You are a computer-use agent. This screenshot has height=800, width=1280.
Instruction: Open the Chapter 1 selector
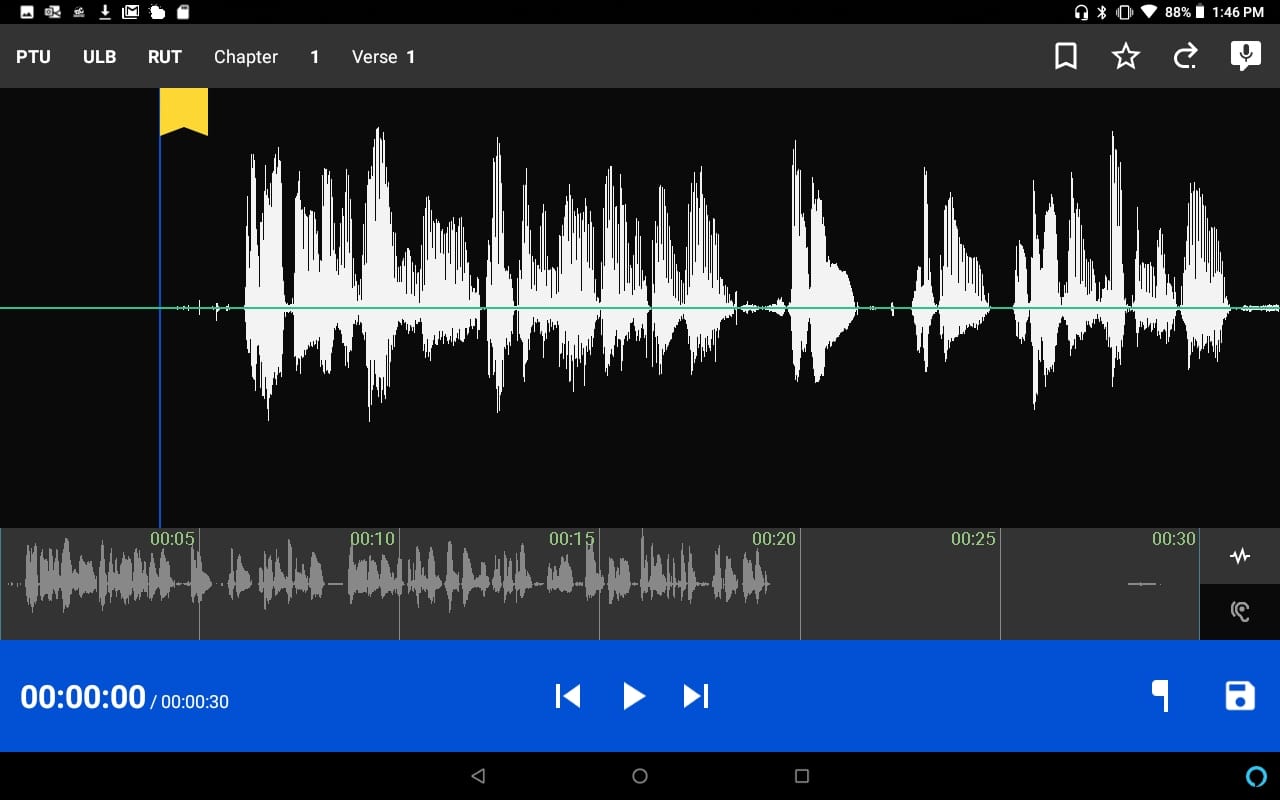pos(266,57)
